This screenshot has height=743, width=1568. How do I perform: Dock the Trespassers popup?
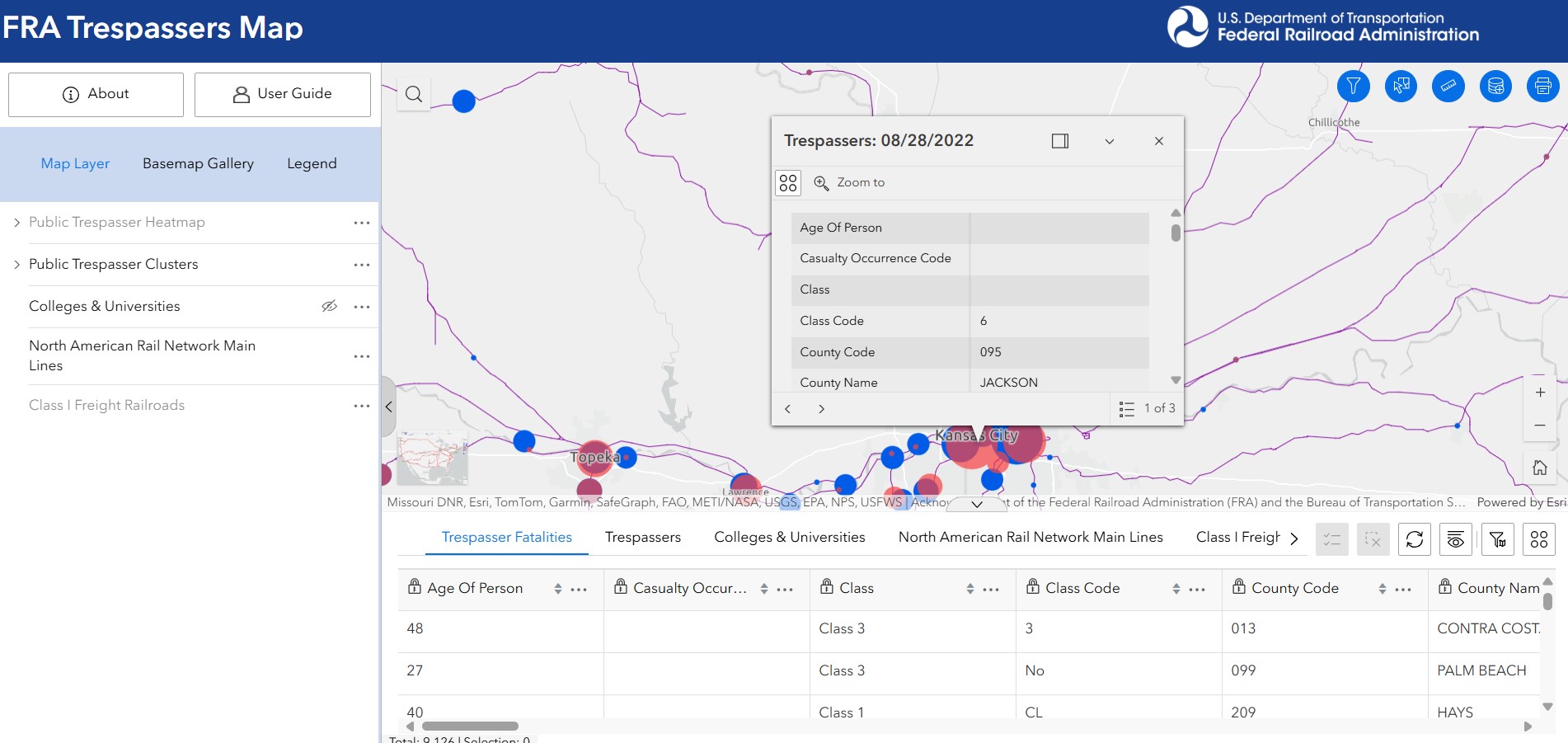pyautogui.click(x=1059, y=141)
